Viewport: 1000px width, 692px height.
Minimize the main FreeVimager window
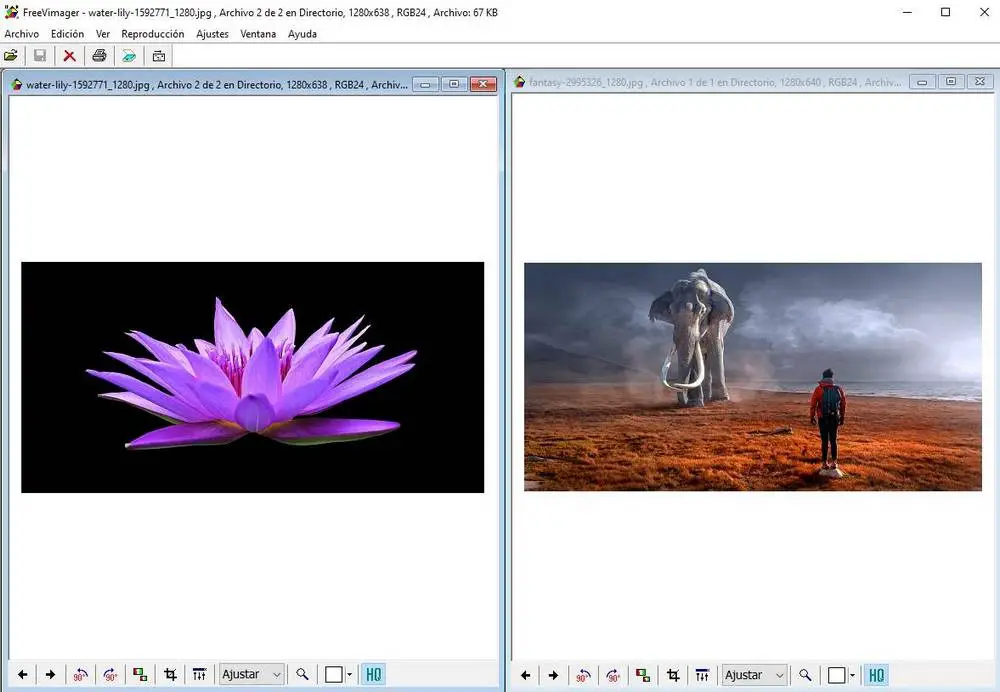tap(908, 12)
